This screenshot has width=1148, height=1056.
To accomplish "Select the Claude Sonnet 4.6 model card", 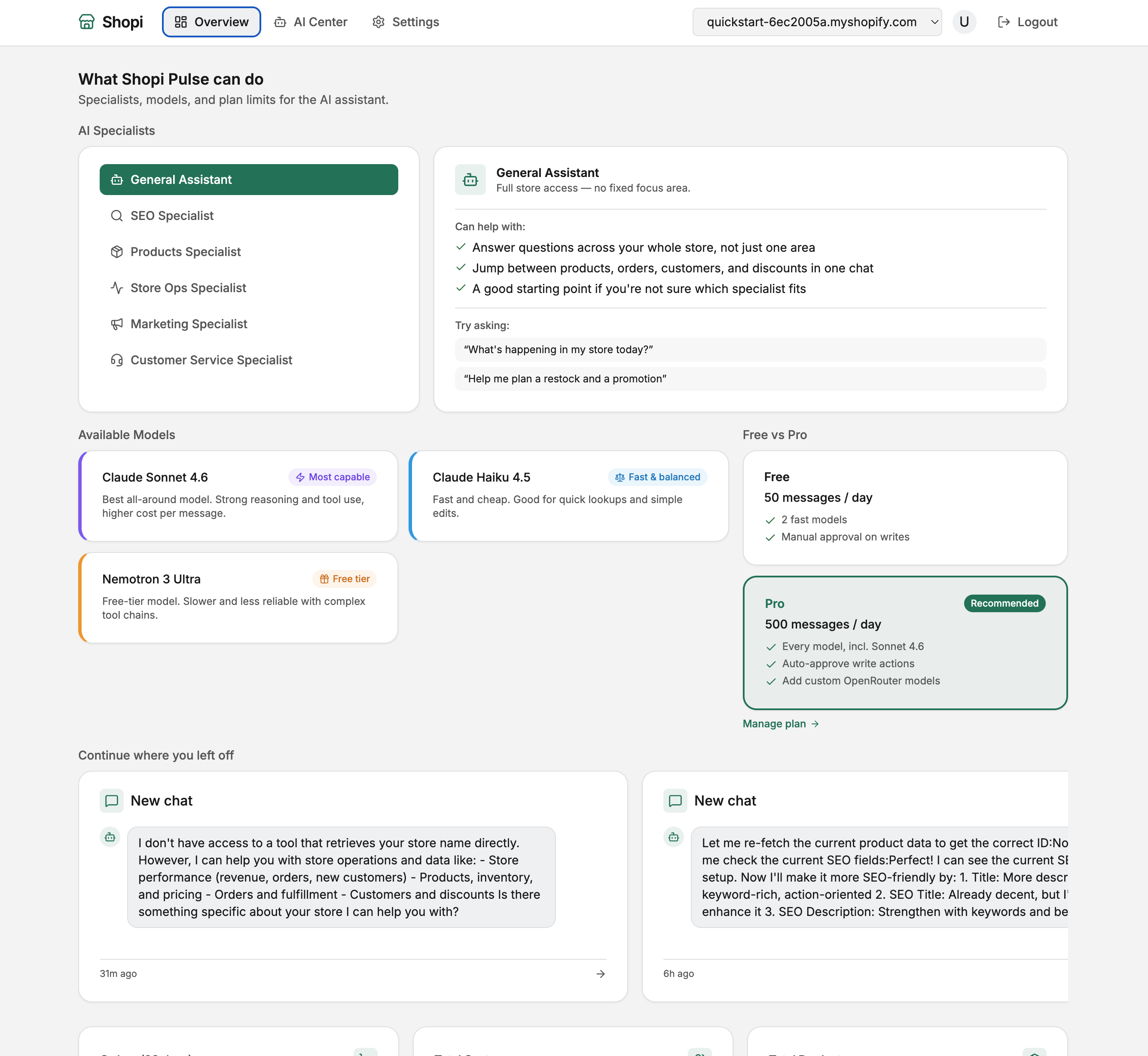I will click(238, 495).
